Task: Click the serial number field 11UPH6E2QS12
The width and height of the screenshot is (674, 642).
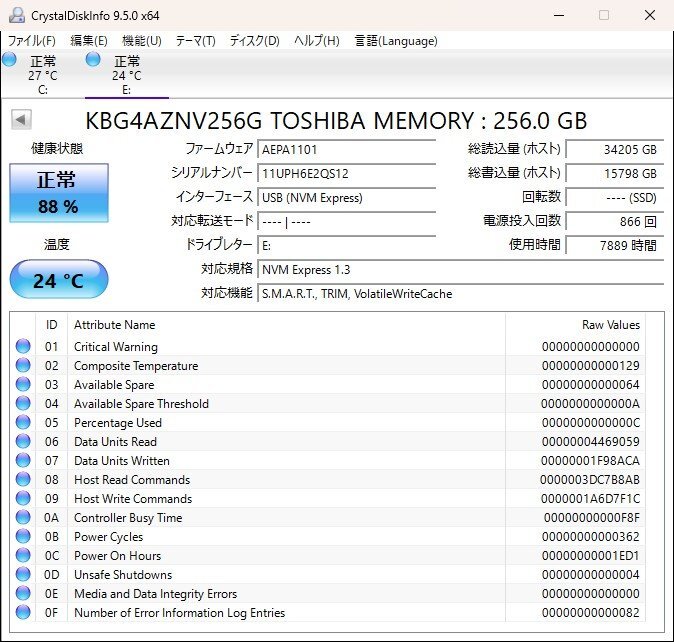Action: pos(346,174)
